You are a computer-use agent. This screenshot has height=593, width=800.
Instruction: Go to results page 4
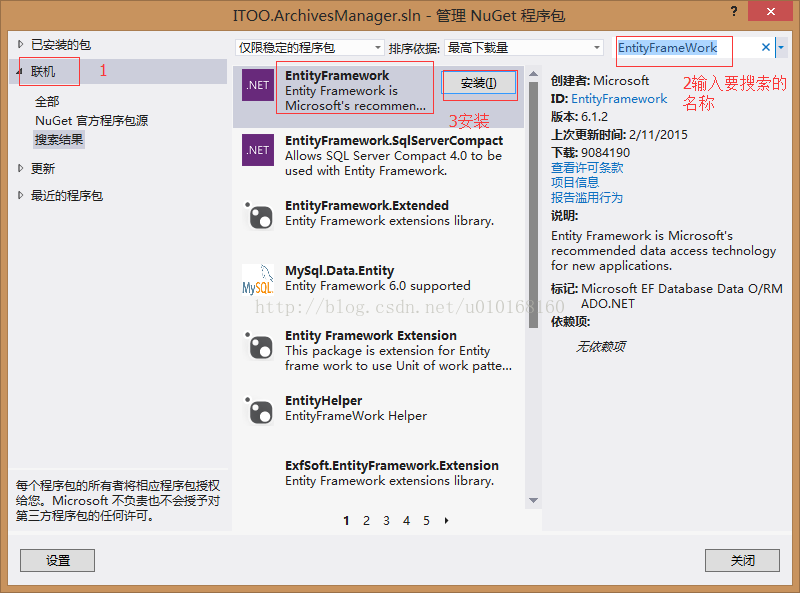[x=406, y=521]
